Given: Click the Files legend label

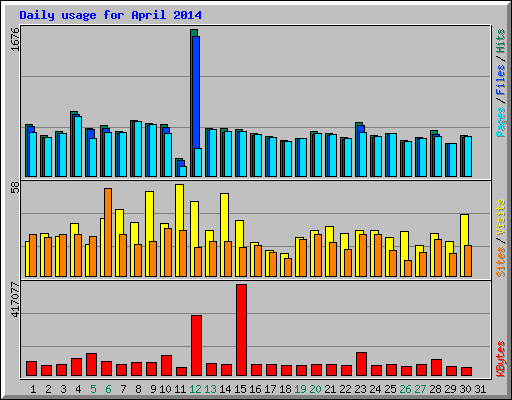Looking at the screenshot, I should 500,80.
